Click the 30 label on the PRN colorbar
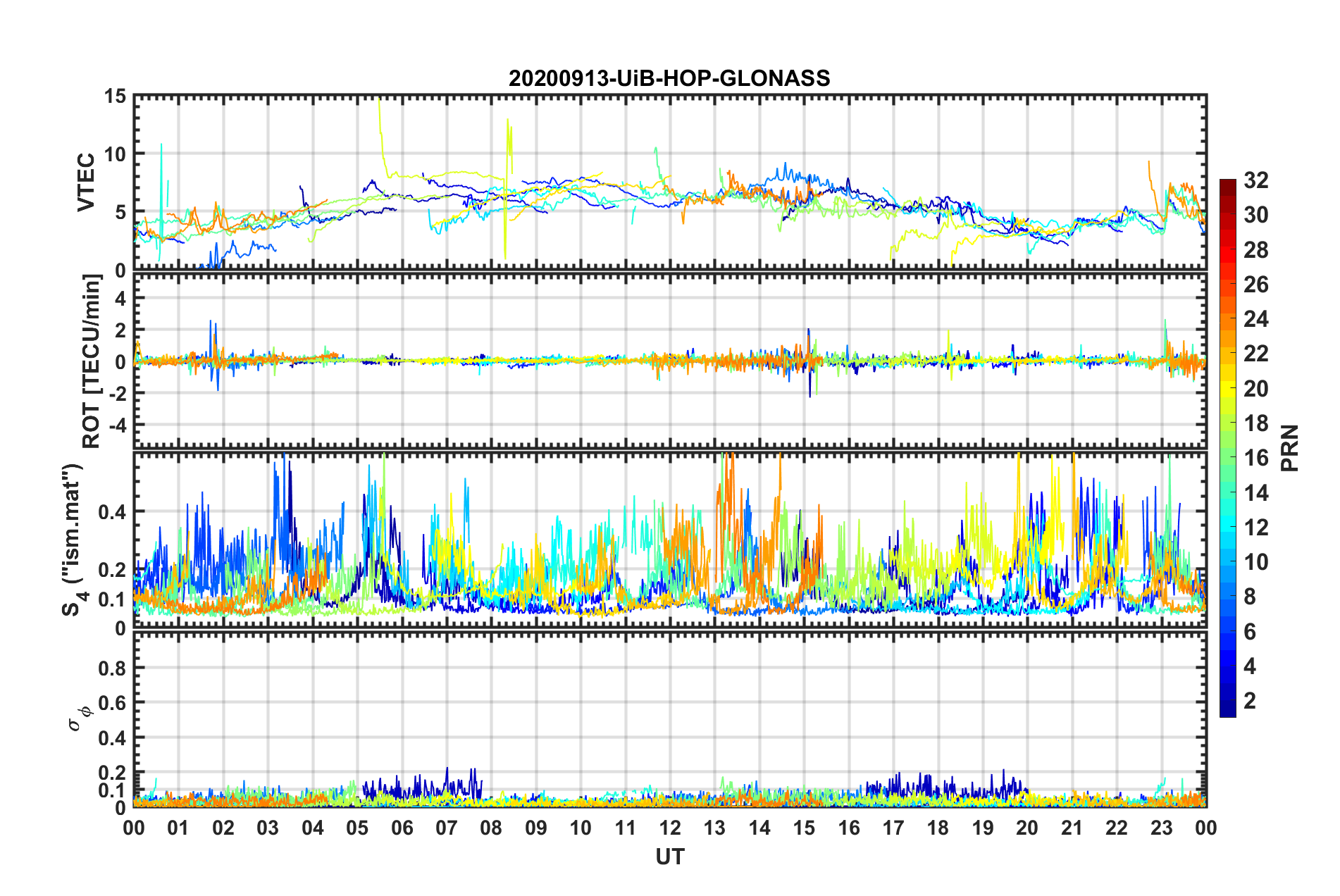The height and width of the screenshot is (896, 1340). pyautogui.click(x=1256, y=215)
